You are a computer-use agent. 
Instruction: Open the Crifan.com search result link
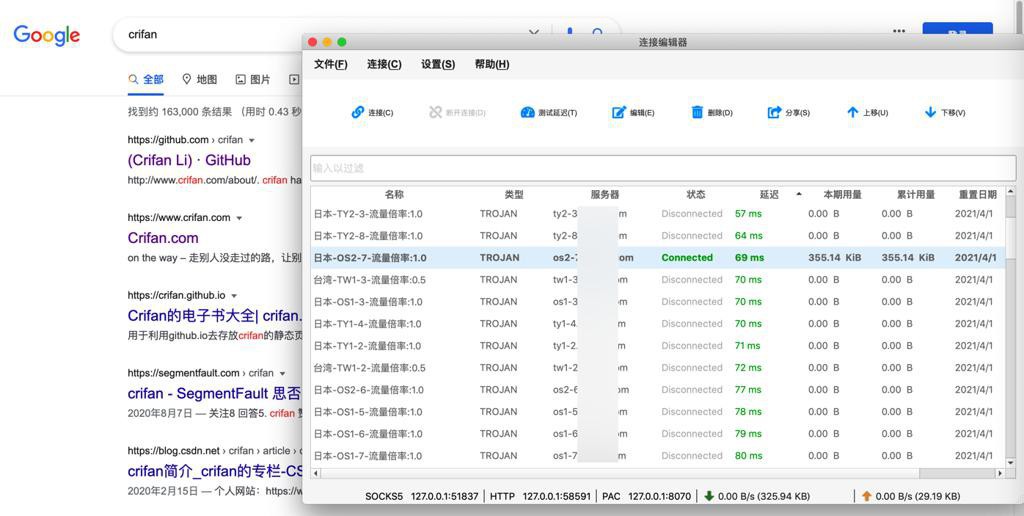tap(163, 238)
